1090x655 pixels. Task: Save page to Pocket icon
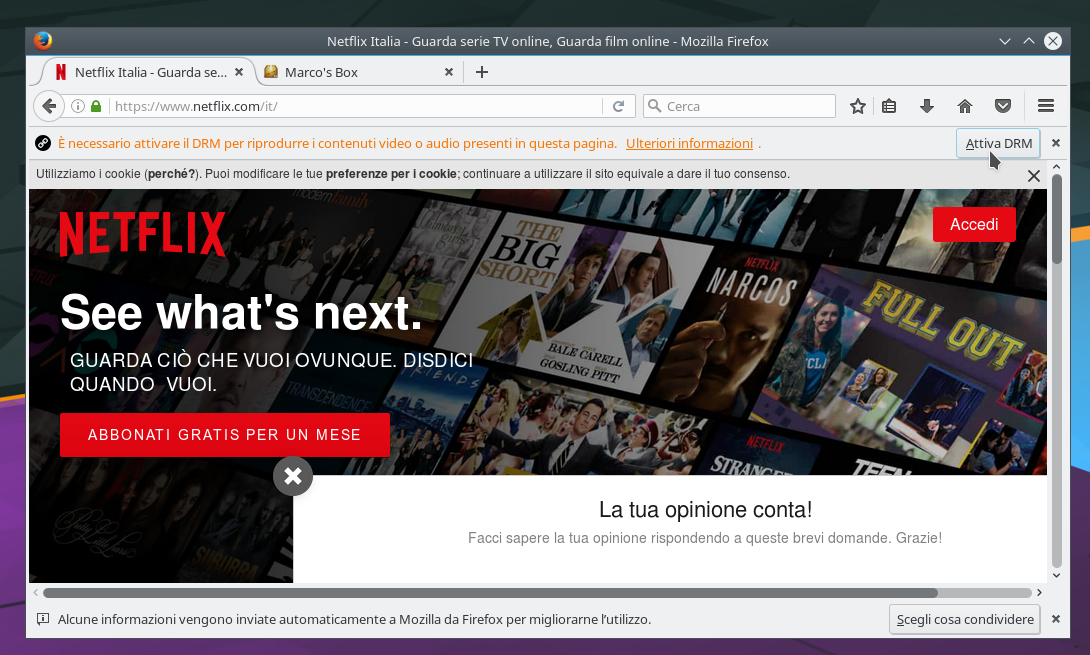point(1002,106)
